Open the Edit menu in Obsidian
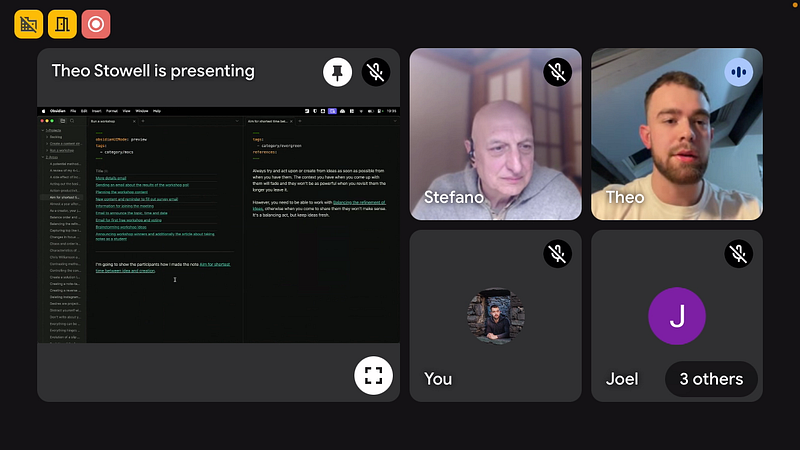Image resolution: width=800 pixels, height=450 pixels. click(84, 111)
